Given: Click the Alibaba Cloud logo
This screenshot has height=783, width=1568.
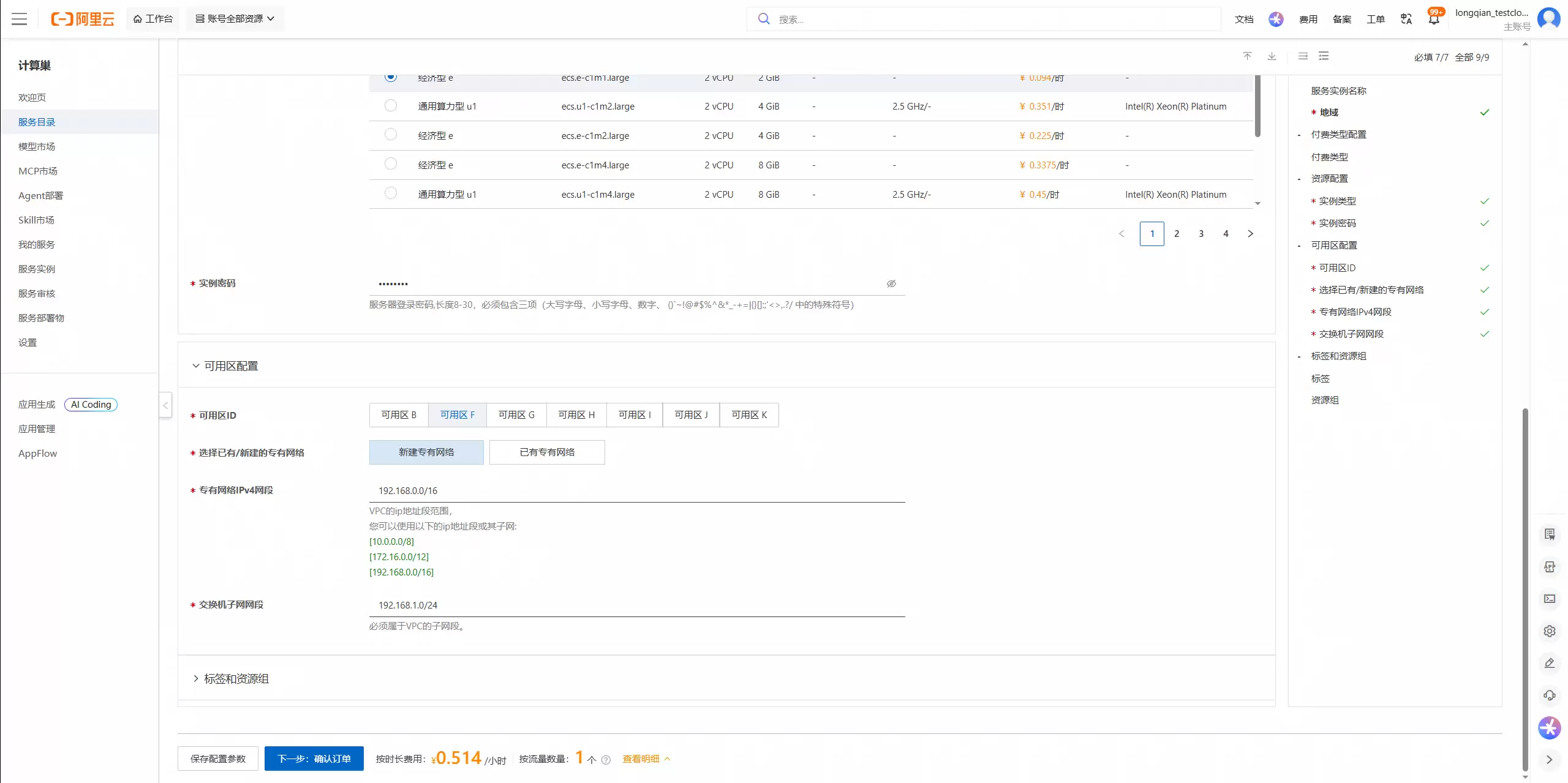Looking at the screenshot, I should coord(83,19).
